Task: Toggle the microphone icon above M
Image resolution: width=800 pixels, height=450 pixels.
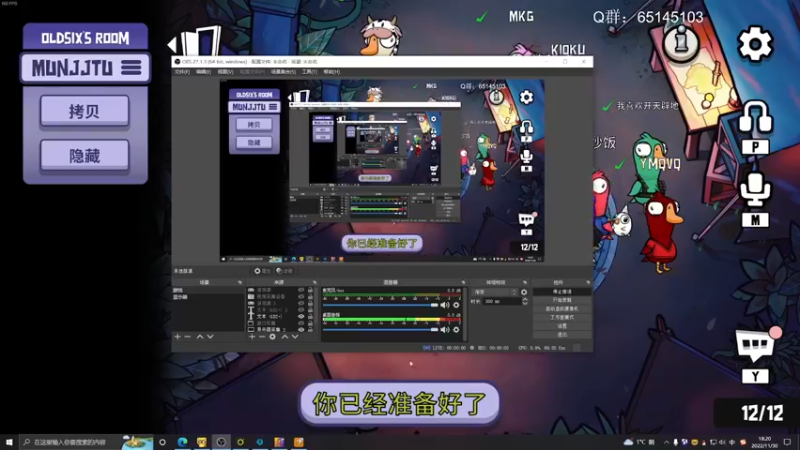Action: coord(755,190)
